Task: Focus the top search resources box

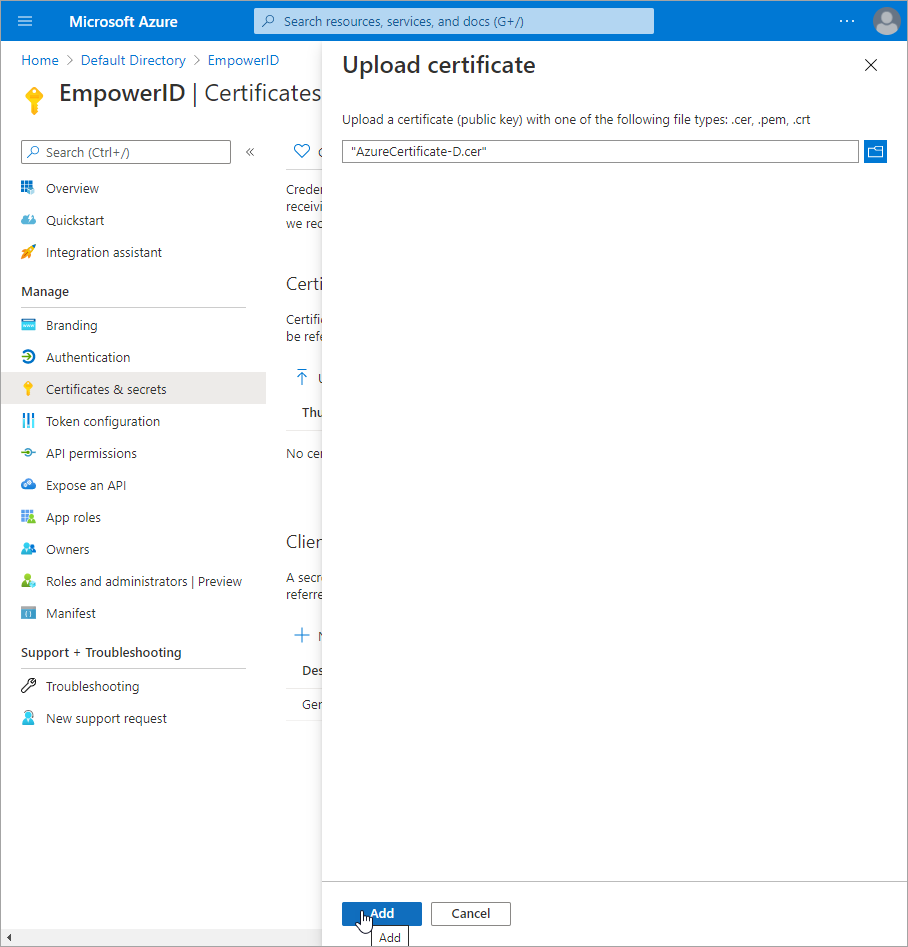Action: tap(454, 21)
